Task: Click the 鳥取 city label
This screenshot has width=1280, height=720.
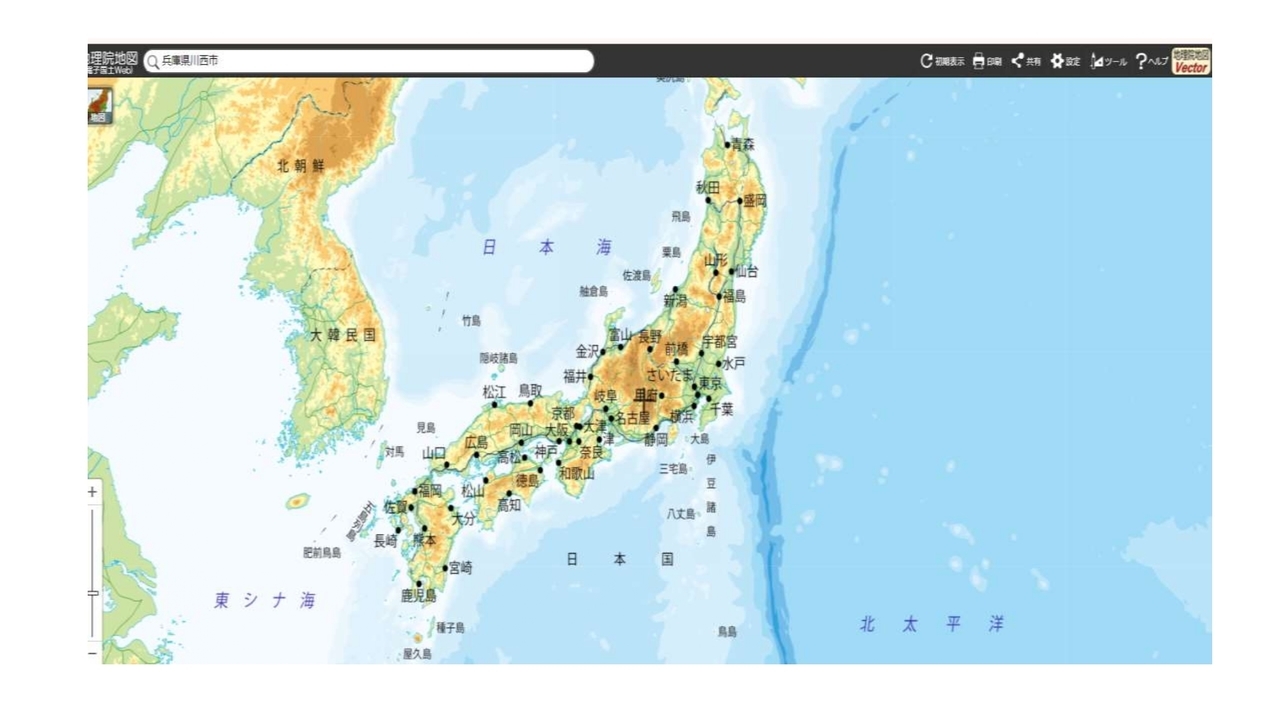Action: point(530,391)
